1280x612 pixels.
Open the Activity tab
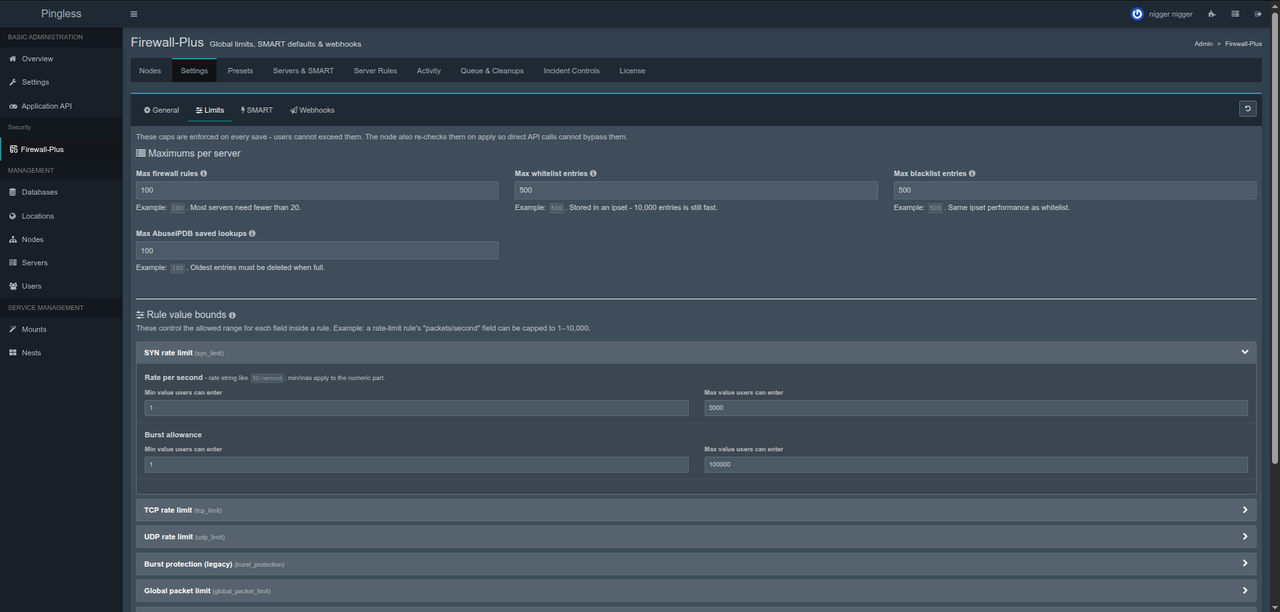click(x=429, y=71)
